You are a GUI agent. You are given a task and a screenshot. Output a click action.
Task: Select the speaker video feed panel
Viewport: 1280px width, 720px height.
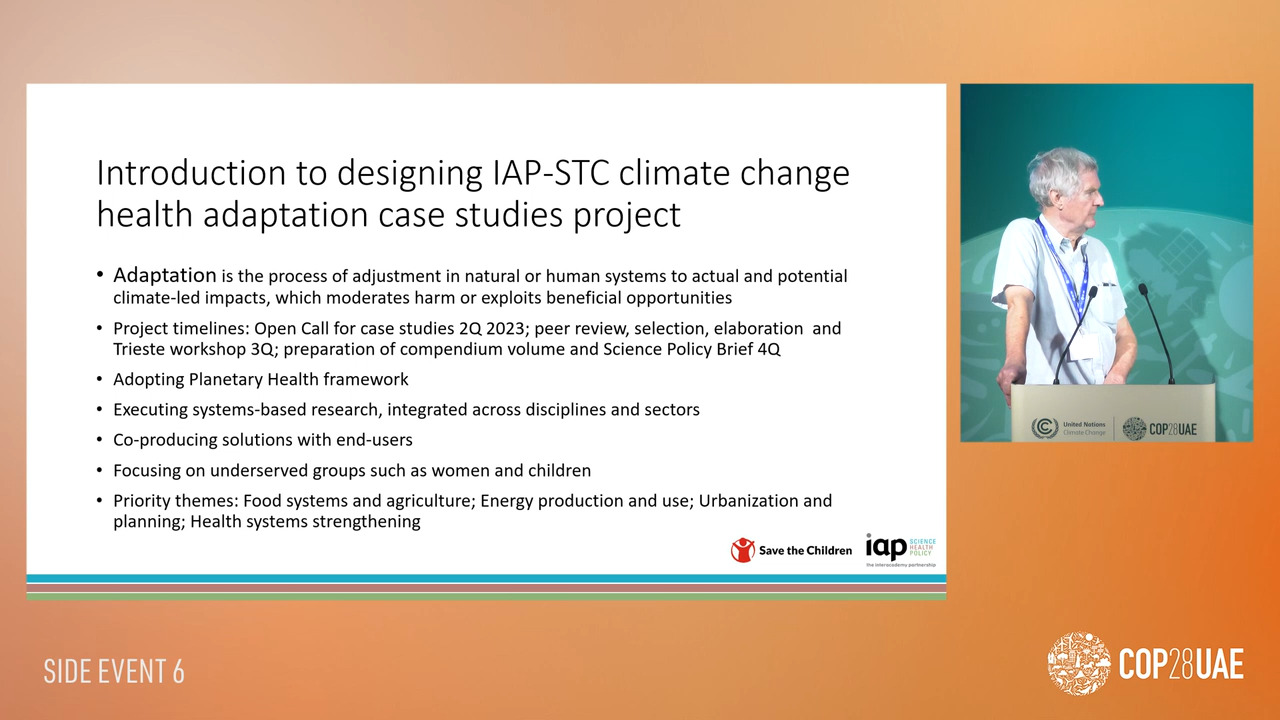pyautogui.click(x=1106, y=262)
